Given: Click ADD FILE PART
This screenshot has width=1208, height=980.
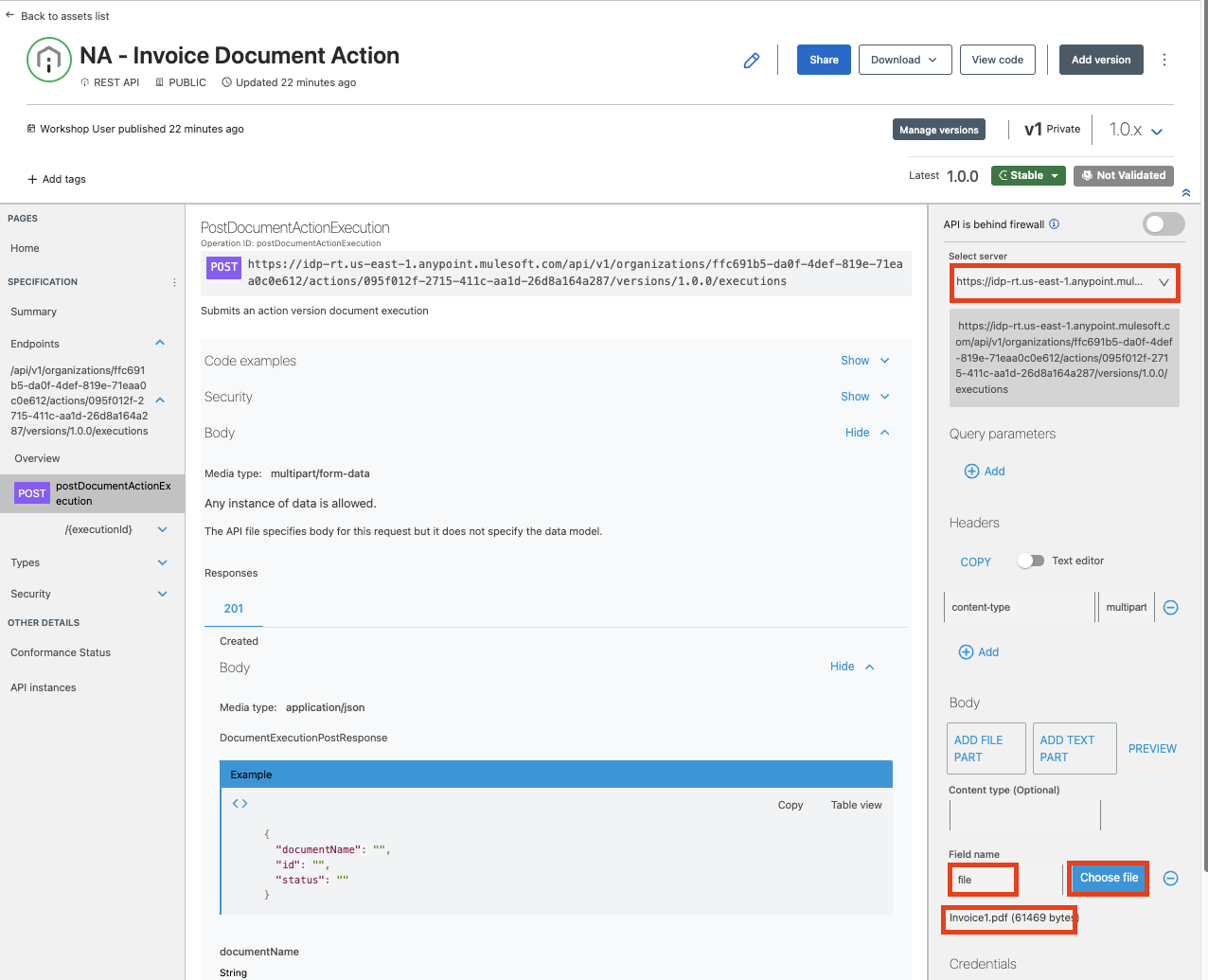Looking at the screenshot, I should click(986, 748).
